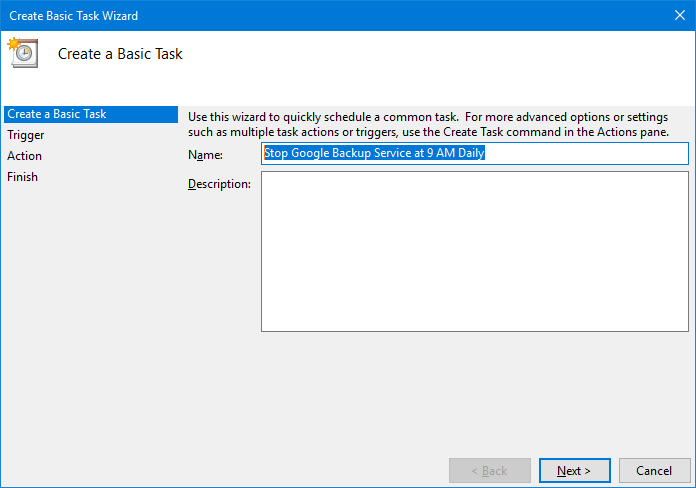The image size is (696, 488).
Task: Click the selected Stop Google Backup Service text
Action: [374, 153]
